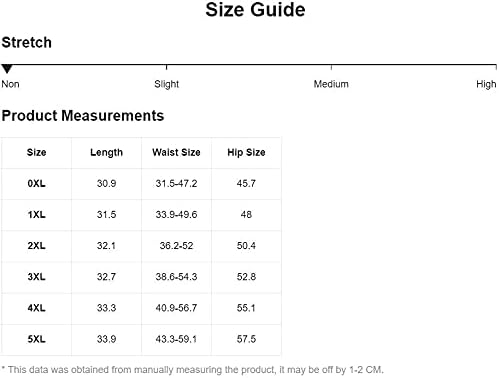Image resolution: width=499 pixels, height=378 pixels.
Task: Click the black triangle stretch marker
Action: click(x=7, y=69)
